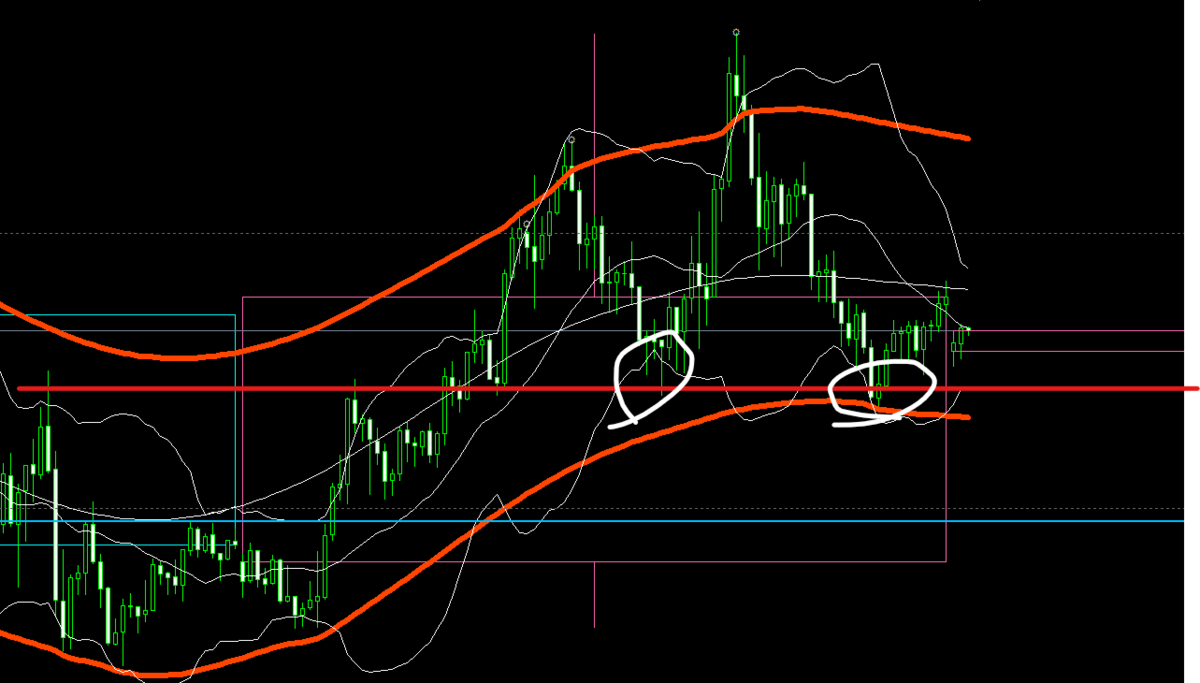This screenshot has width=1200, height=683.
Task: Click the right vertical edge of cyan rectangle
Action: point(235,428)
